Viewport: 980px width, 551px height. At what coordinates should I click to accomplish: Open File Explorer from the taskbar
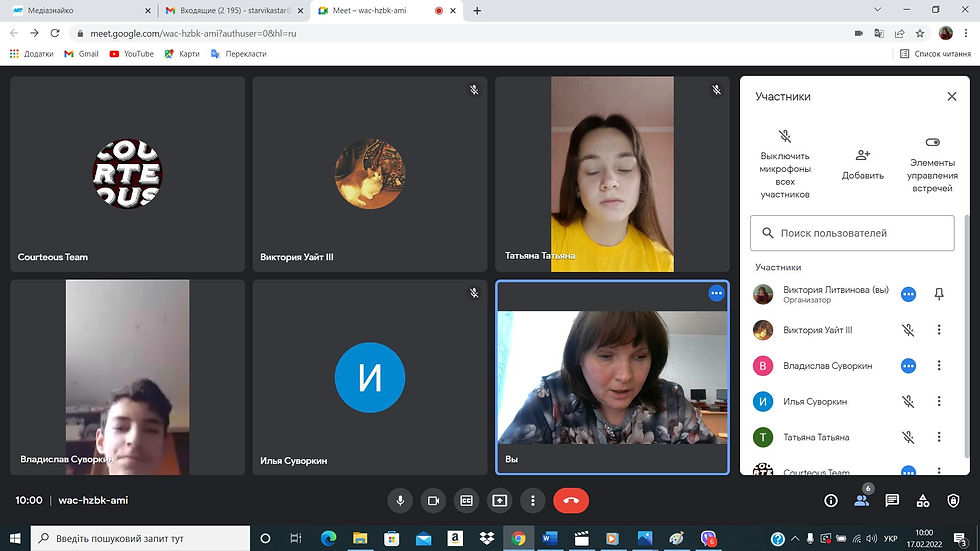tap(360, 538)
